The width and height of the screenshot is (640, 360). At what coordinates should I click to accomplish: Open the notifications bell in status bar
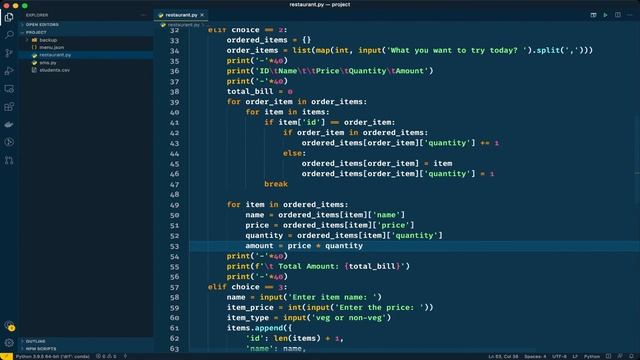(x=631, y=356)
